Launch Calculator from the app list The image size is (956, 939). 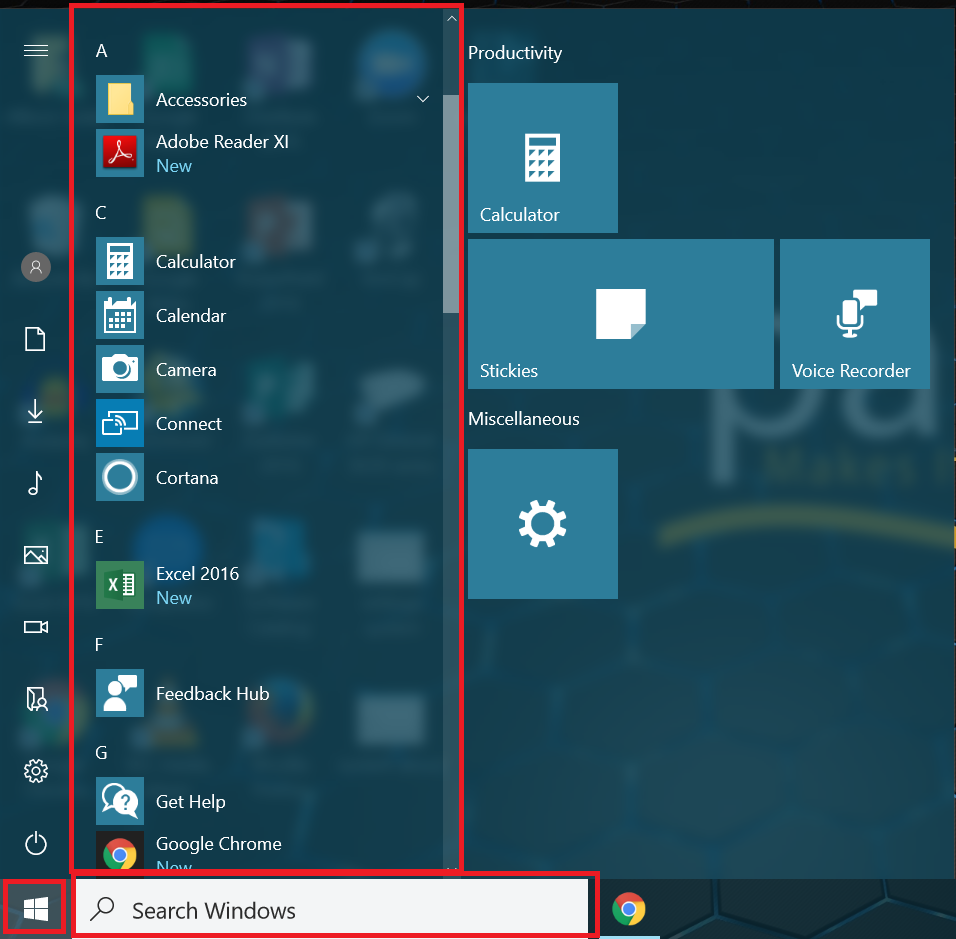(x=262, y=261)
